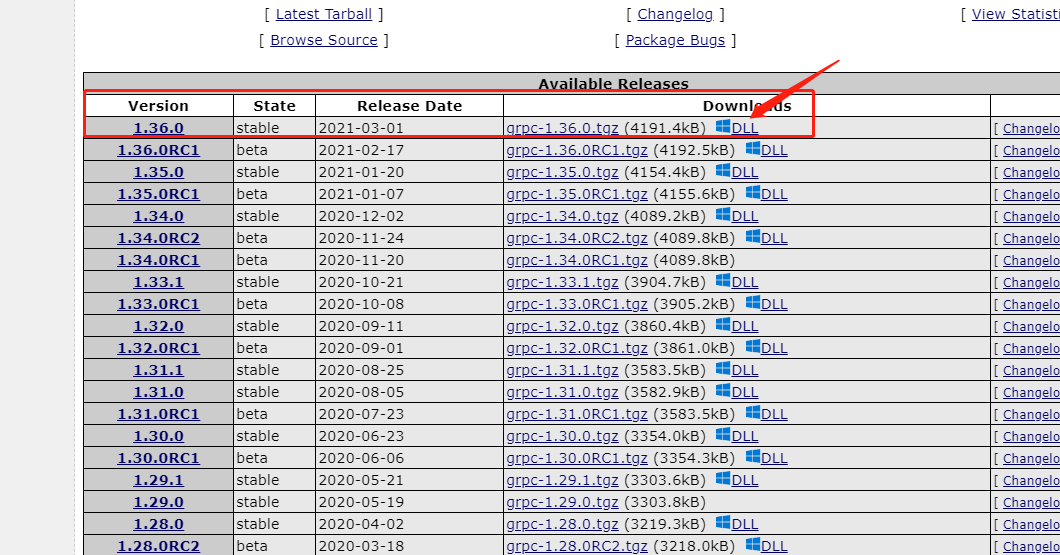Open the Changelog link for 1.36.0 row

[x=1031, y=128]
